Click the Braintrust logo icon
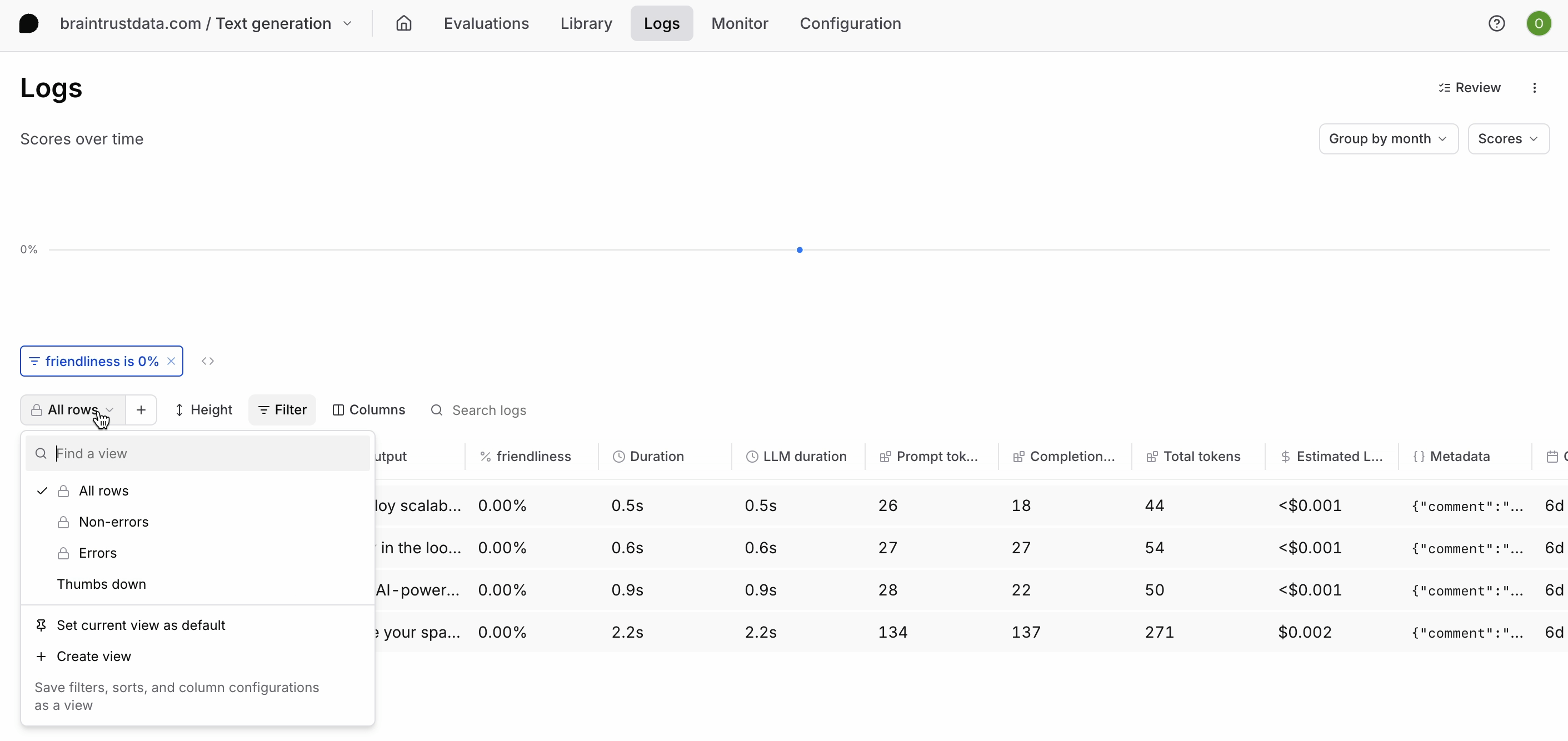 pos(28,23)
